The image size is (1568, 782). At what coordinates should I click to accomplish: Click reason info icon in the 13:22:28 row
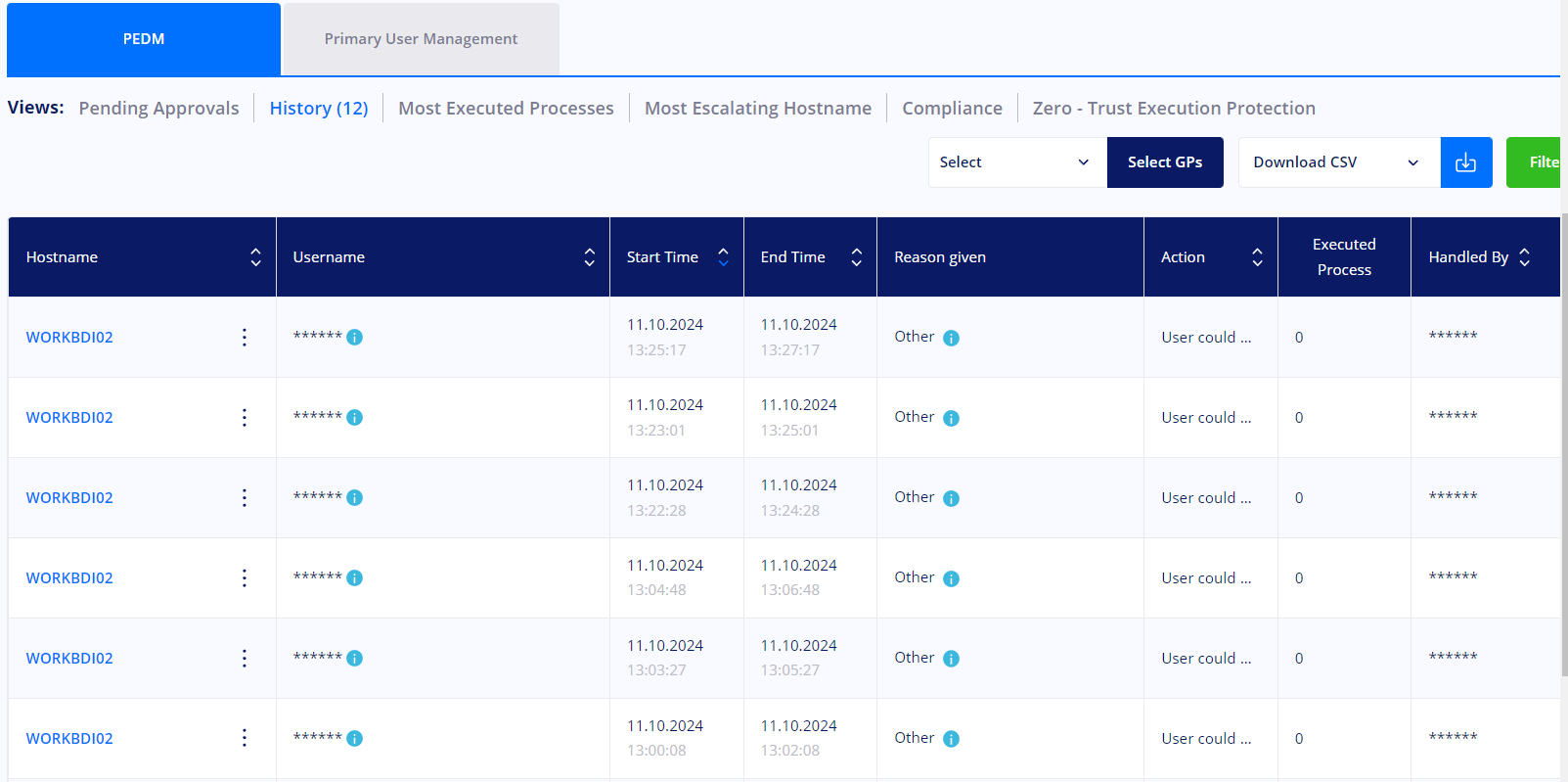(951, 498)
